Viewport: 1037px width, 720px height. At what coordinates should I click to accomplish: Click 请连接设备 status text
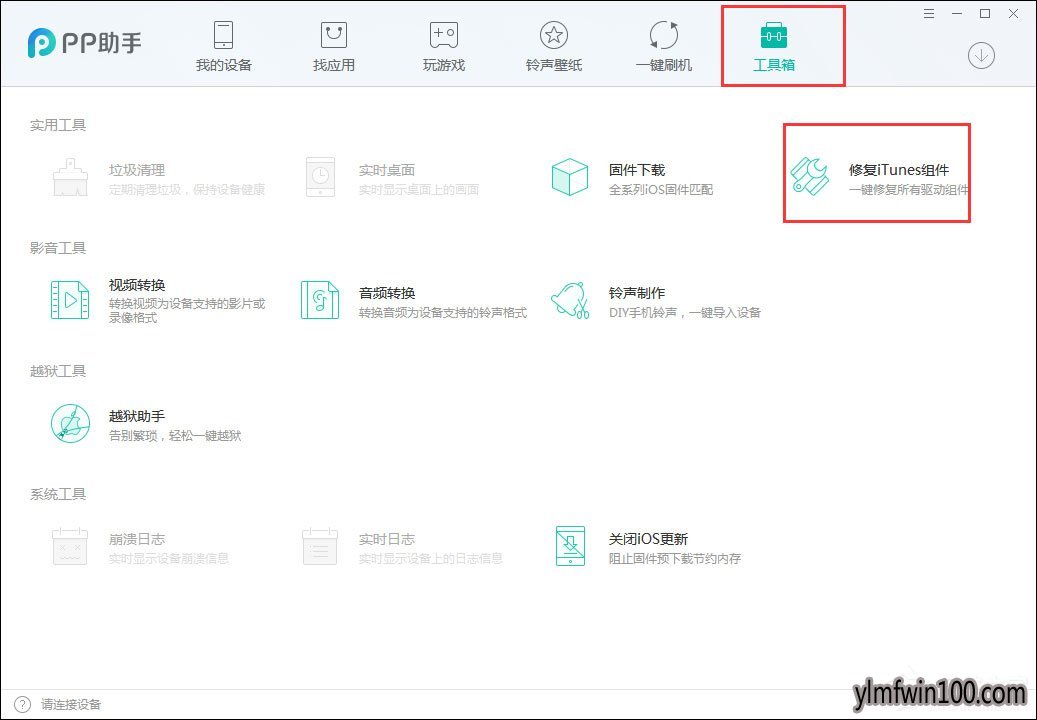pos(71,705)
